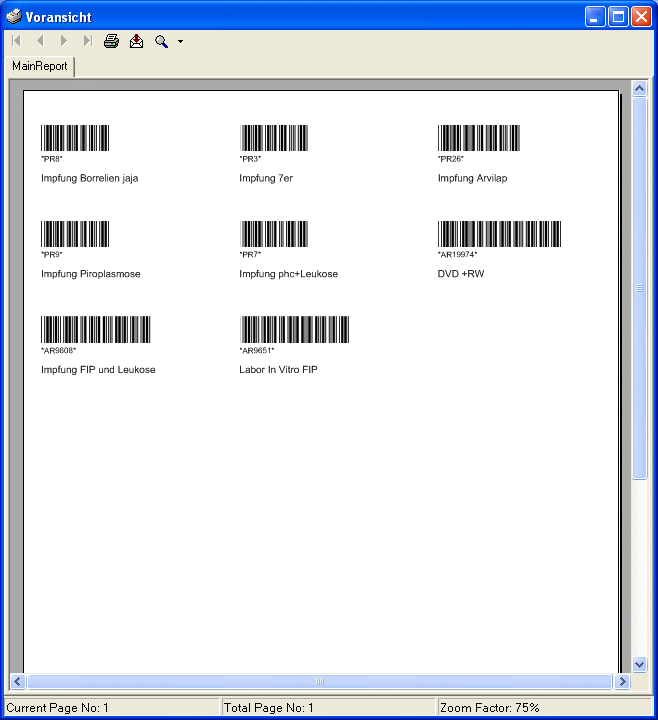Print the report with printer icon
Viewport: 658px width, 720px height.
click(x=112, y=41)
